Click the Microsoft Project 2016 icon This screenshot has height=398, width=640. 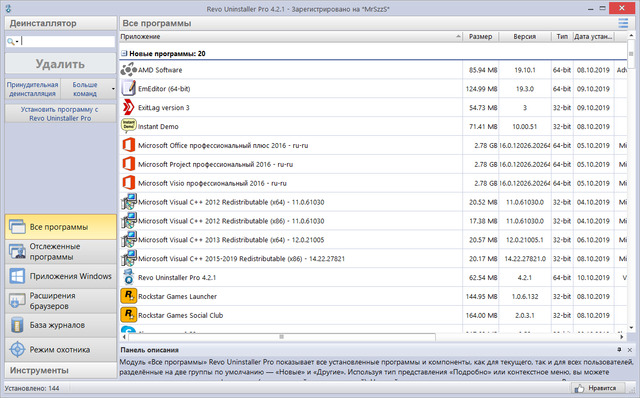129,164
